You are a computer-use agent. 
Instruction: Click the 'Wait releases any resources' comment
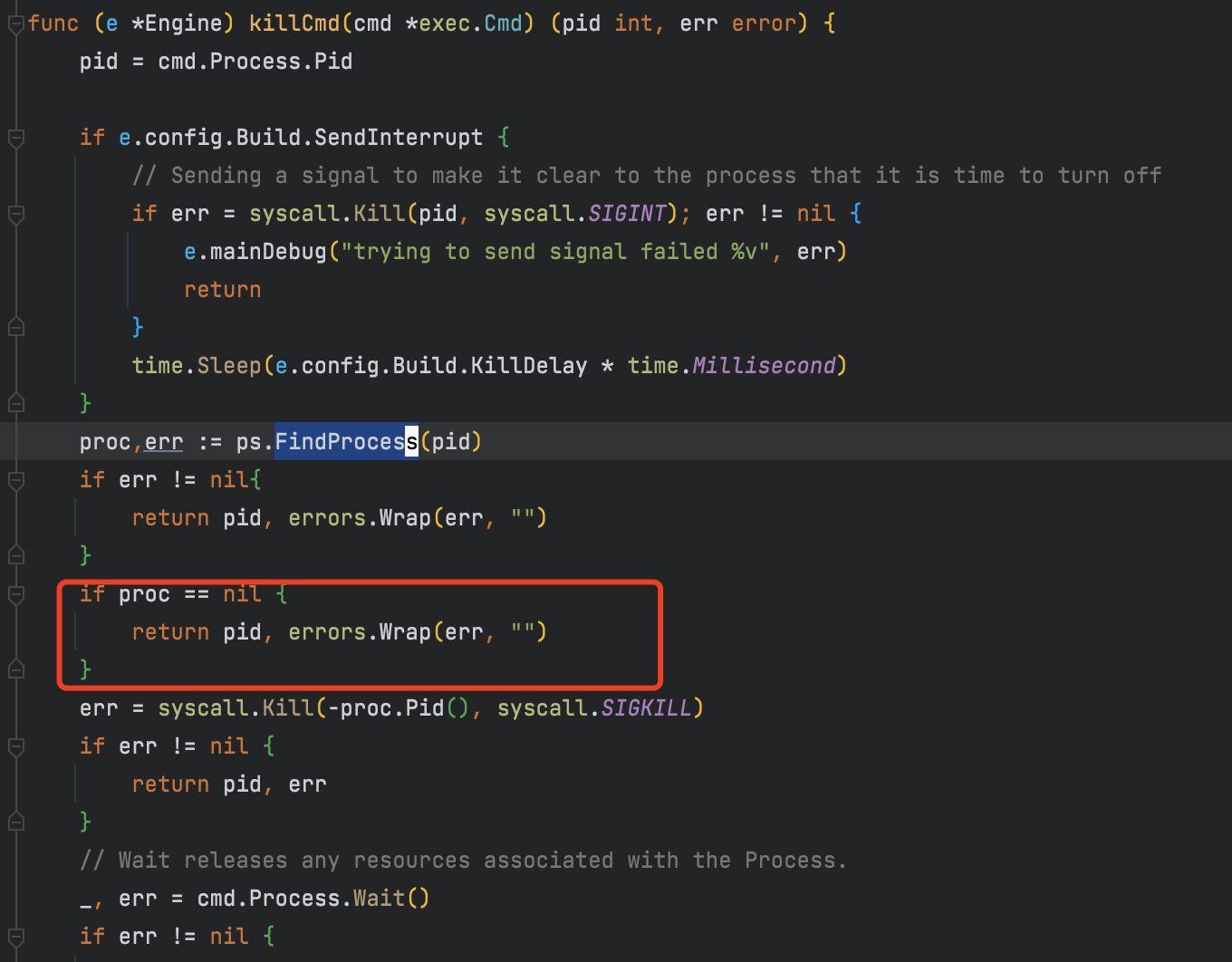[x=464, y=861]
